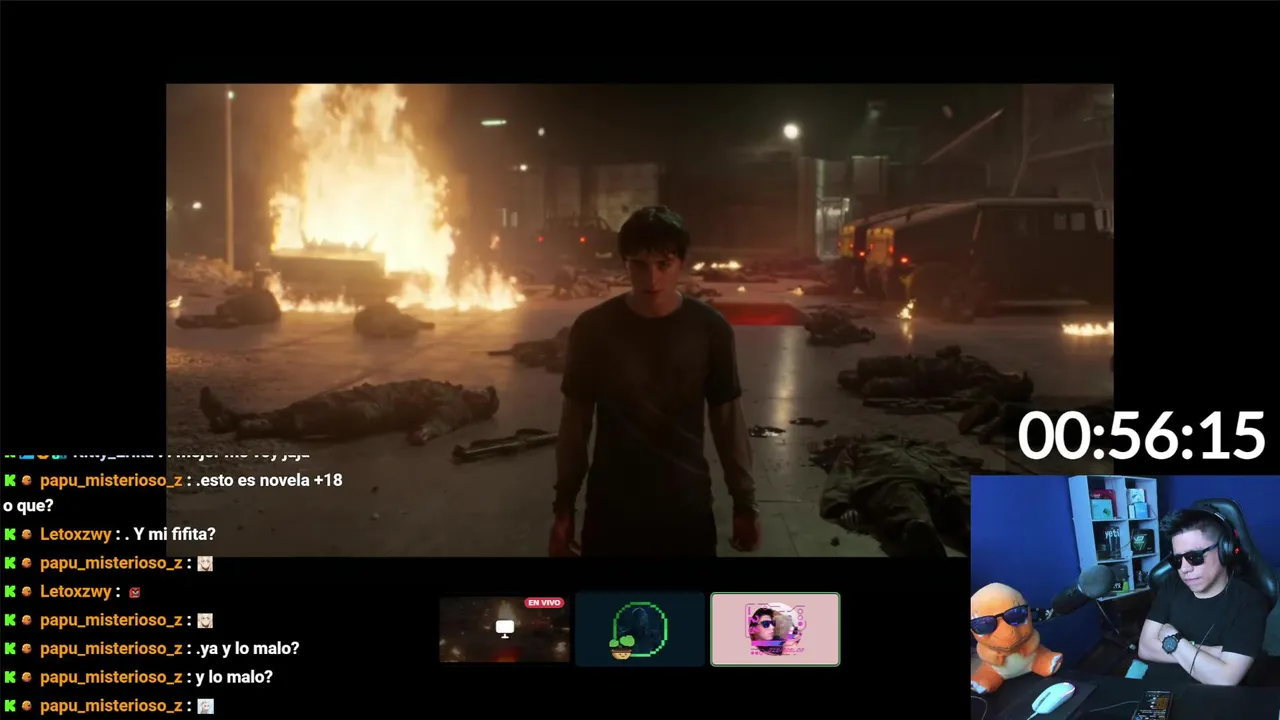Click message text 'Y mi fifita?'
The height and width of the screenshot is (720, 1280).
pyautogui.click(x=172, y=534)
